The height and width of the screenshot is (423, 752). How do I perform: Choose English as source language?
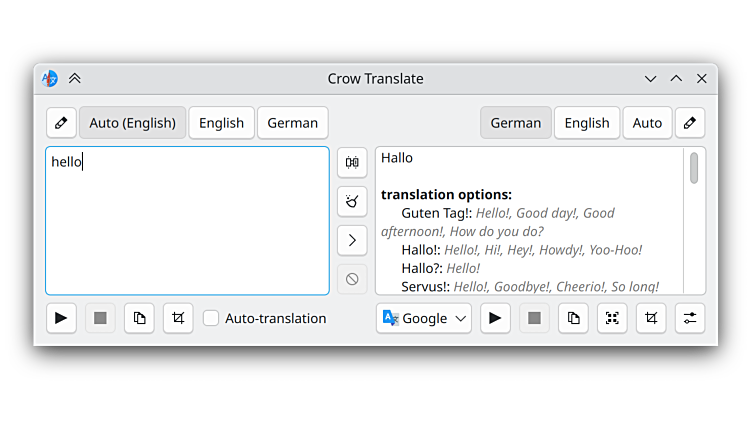tap(221, 123)
